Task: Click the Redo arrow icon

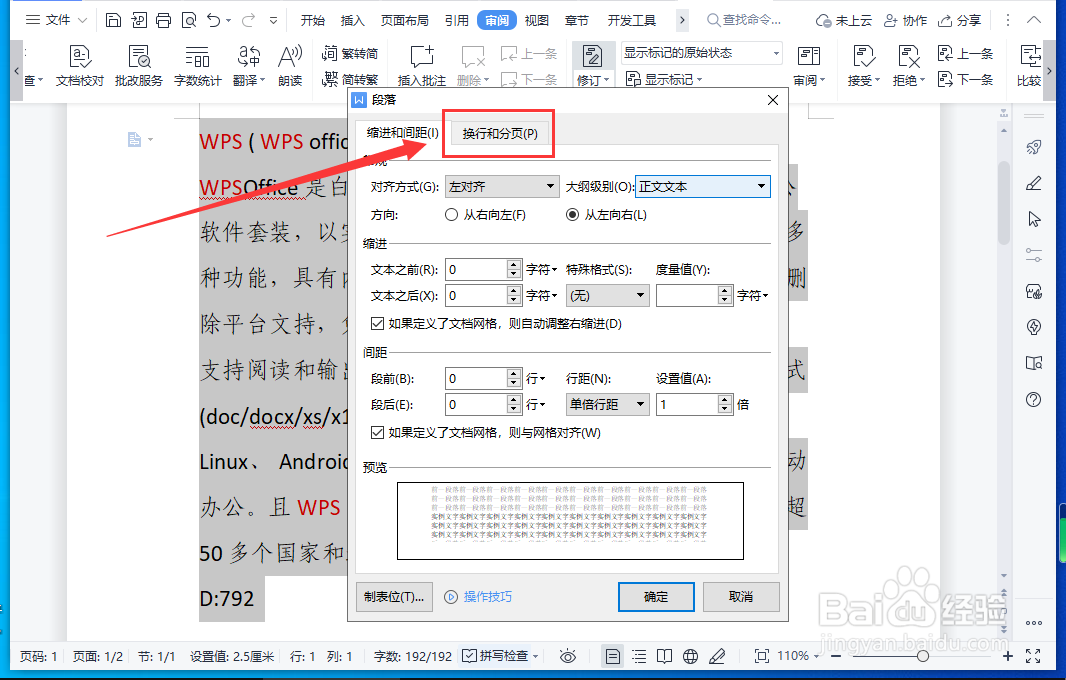Action: (x=249, y=20)
